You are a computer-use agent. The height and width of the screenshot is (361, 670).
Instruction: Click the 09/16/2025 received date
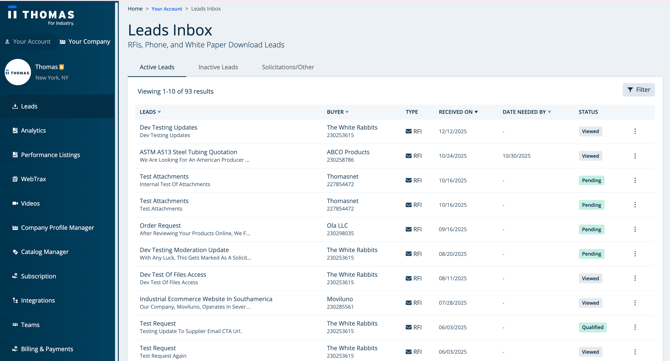[453, 229]
